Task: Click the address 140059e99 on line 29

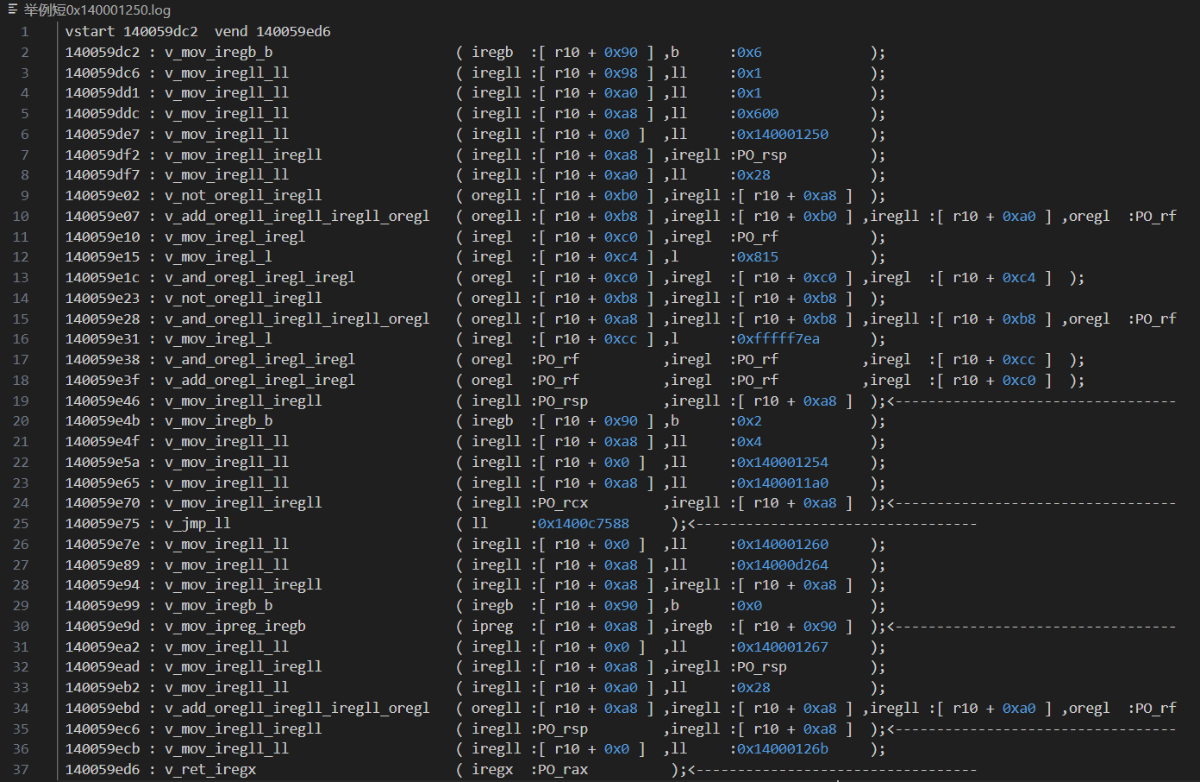Action: 102,605
